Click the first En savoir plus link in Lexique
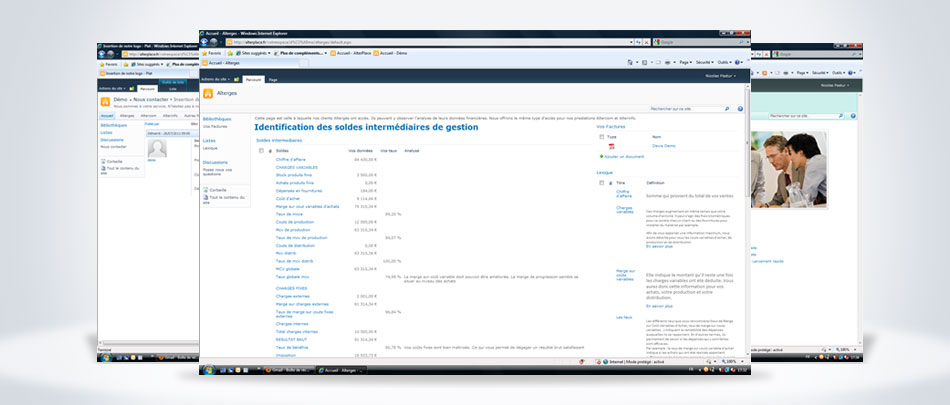Image resolution: width=950 pixels, height=405 pixels. coord(659,247)
